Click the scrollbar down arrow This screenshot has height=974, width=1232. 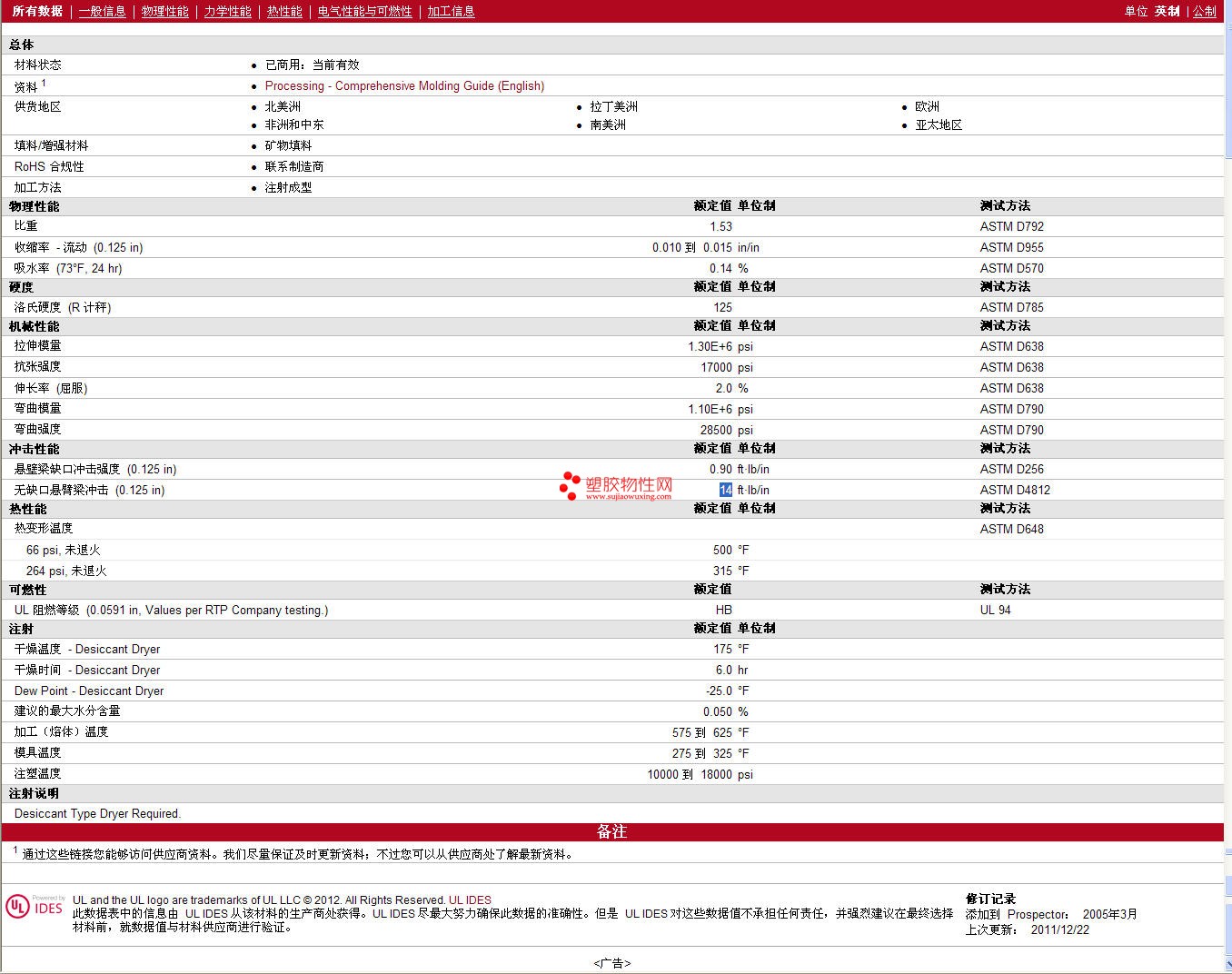coord(1227,967)
